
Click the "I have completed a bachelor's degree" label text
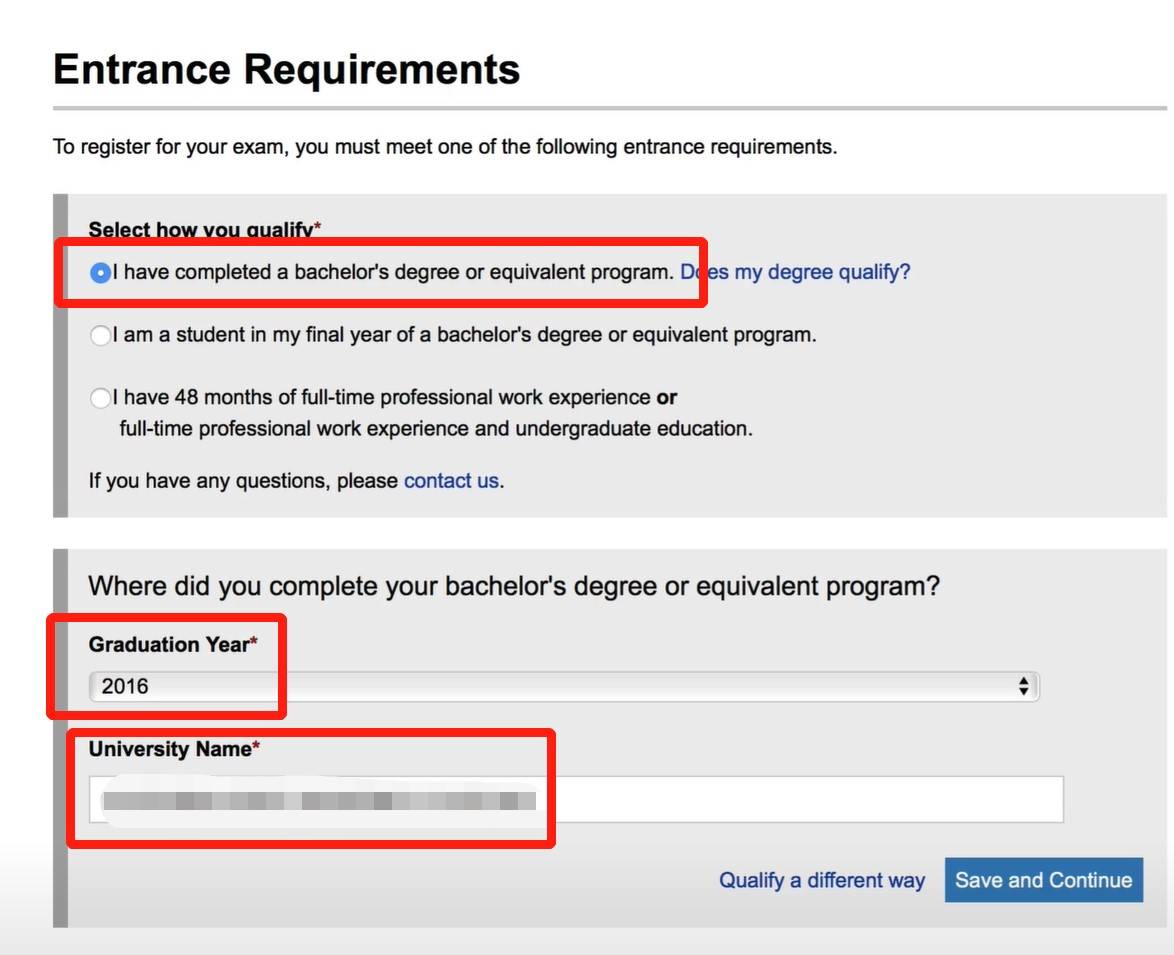392,272
